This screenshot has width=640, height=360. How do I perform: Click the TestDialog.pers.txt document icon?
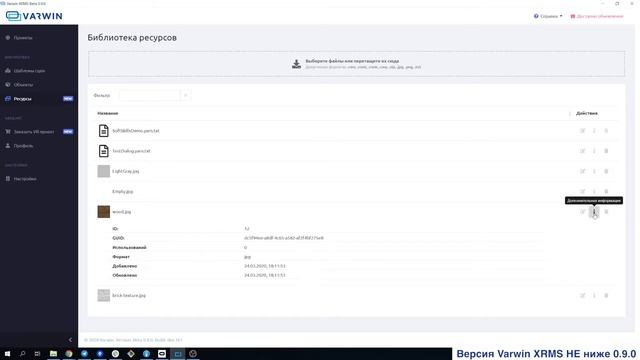click(x=104, y=151)
